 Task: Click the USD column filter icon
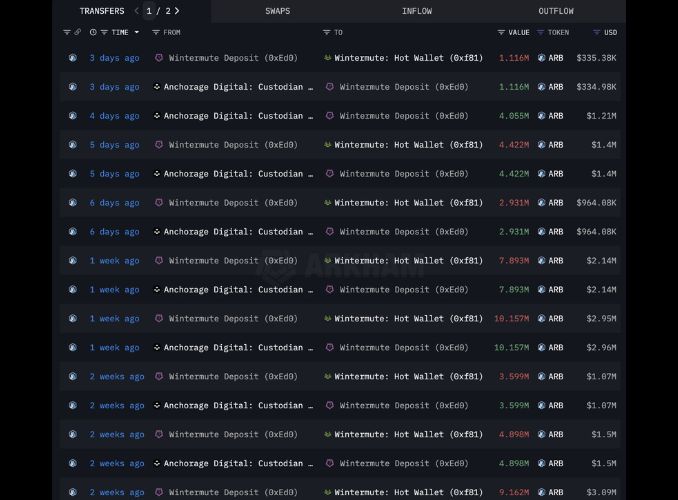[597, 32]
